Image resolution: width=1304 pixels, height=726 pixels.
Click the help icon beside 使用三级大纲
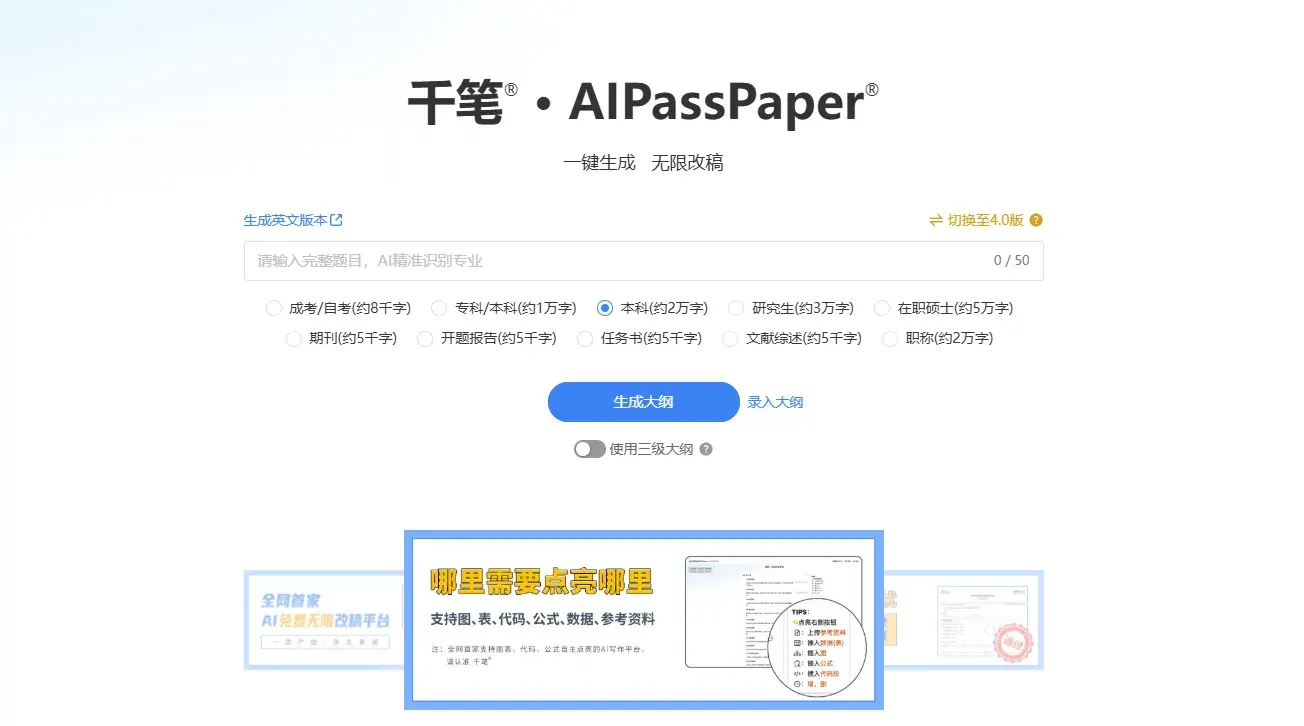(x=706, y=449)
